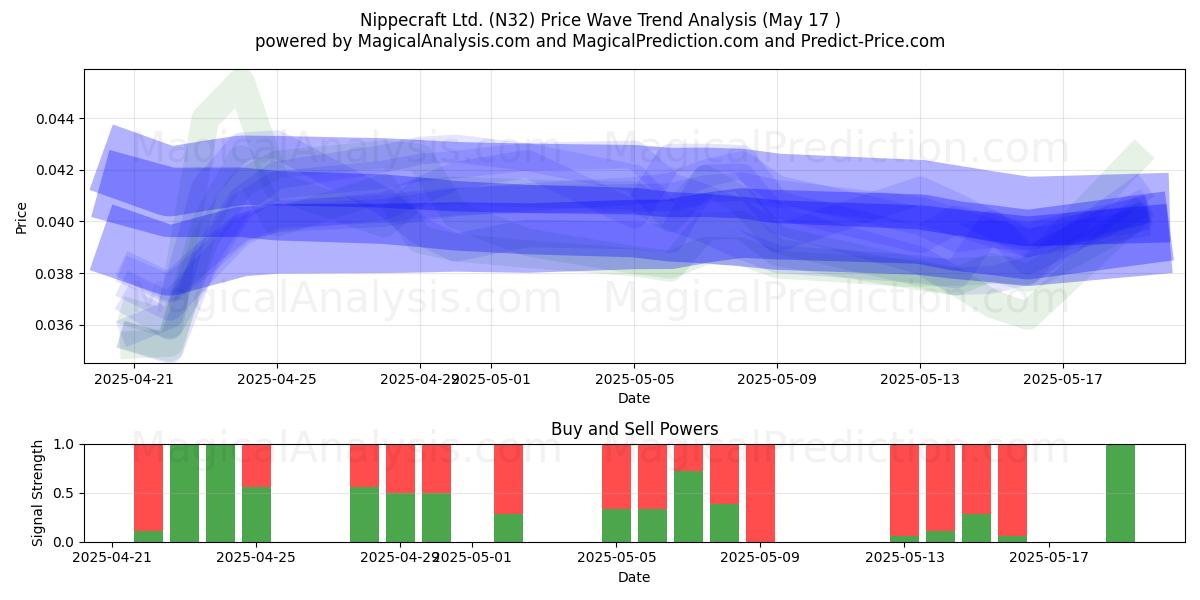The width and height of the screenshot is (1200, 600).
Task: Select the 1.0 signal strength tick
Action: click(x=65, y=444)
